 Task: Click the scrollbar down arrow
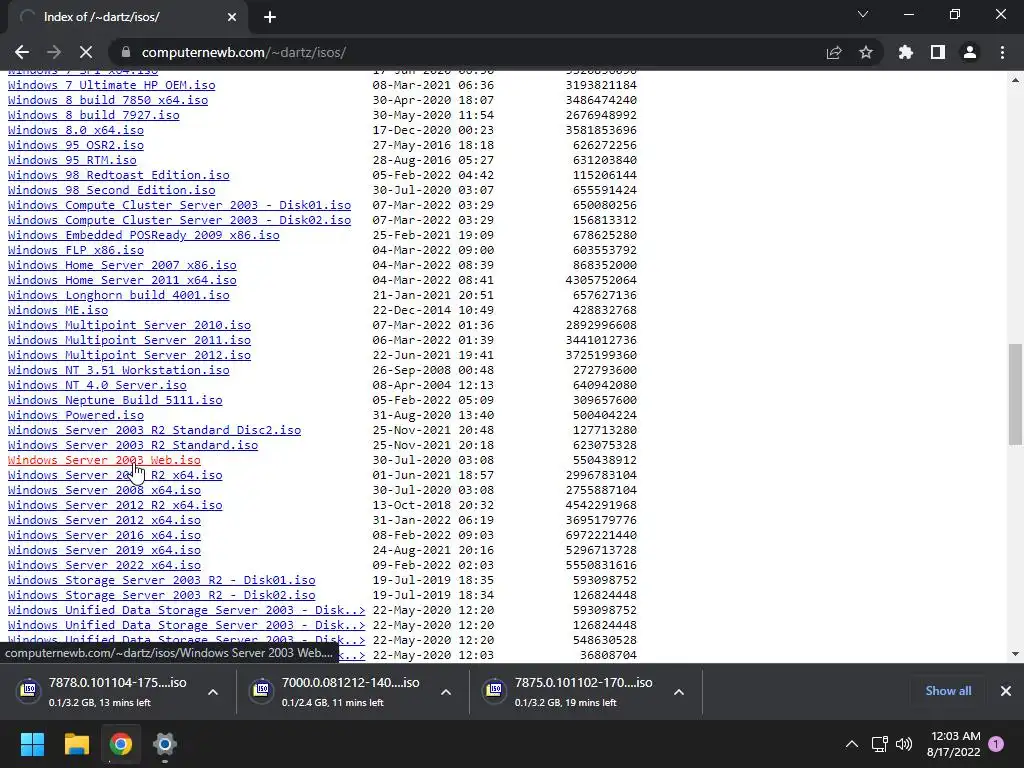(1015, 654)
